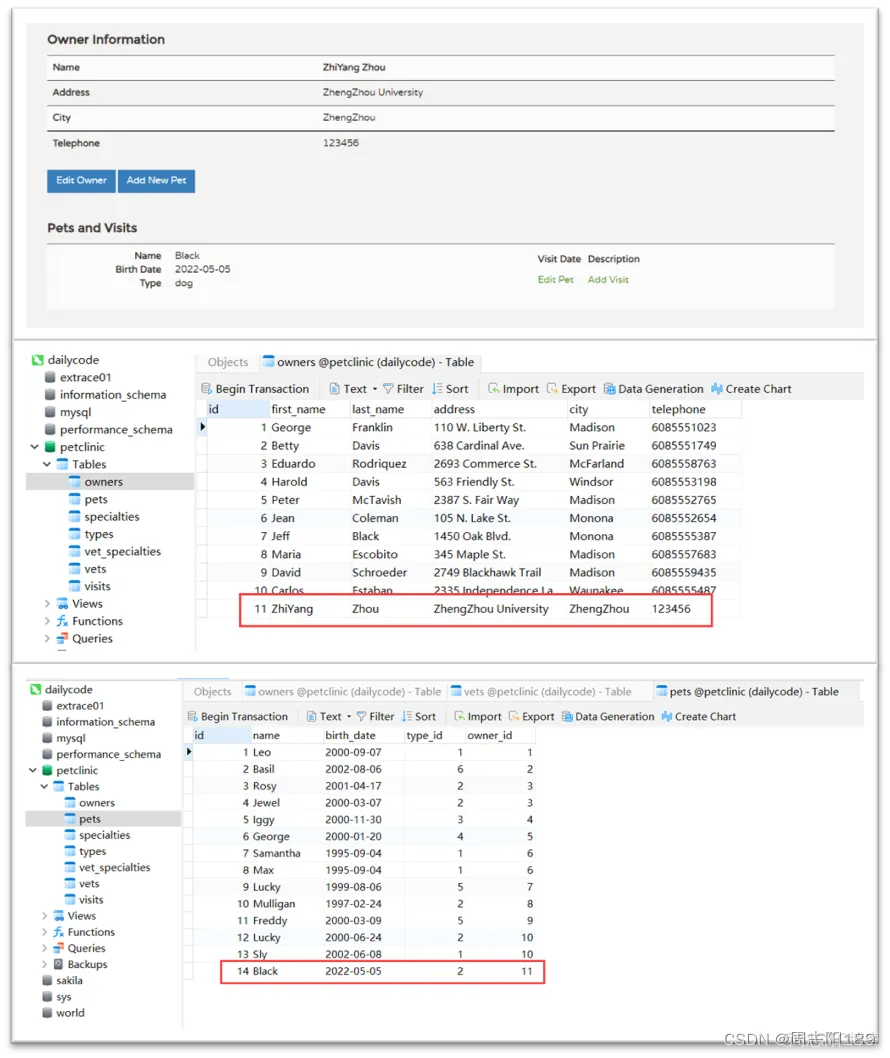
Task: Select vets table in upper tree
Action: (x=88, y=569)
